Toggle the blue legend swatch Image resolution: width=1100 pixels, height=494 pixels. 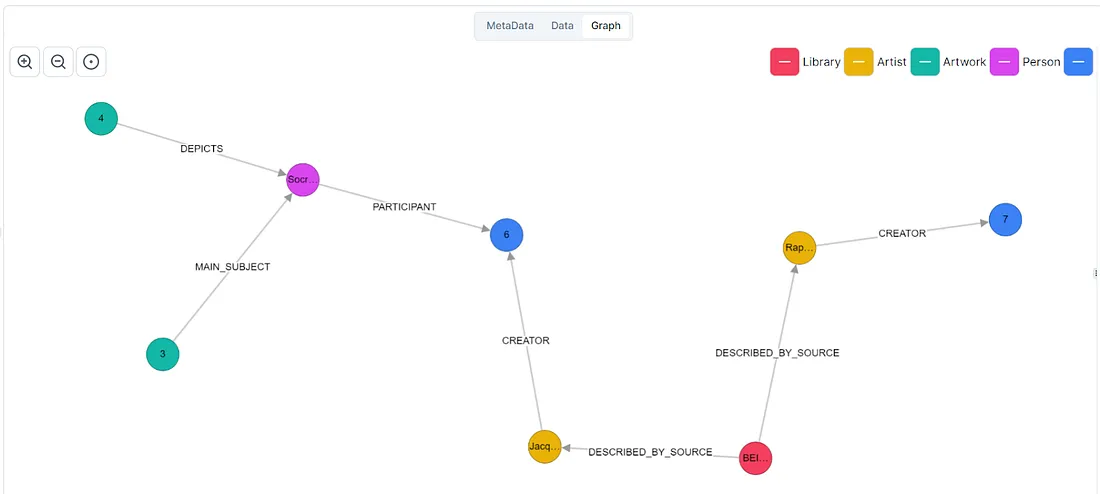click(x=1078, y=62)
